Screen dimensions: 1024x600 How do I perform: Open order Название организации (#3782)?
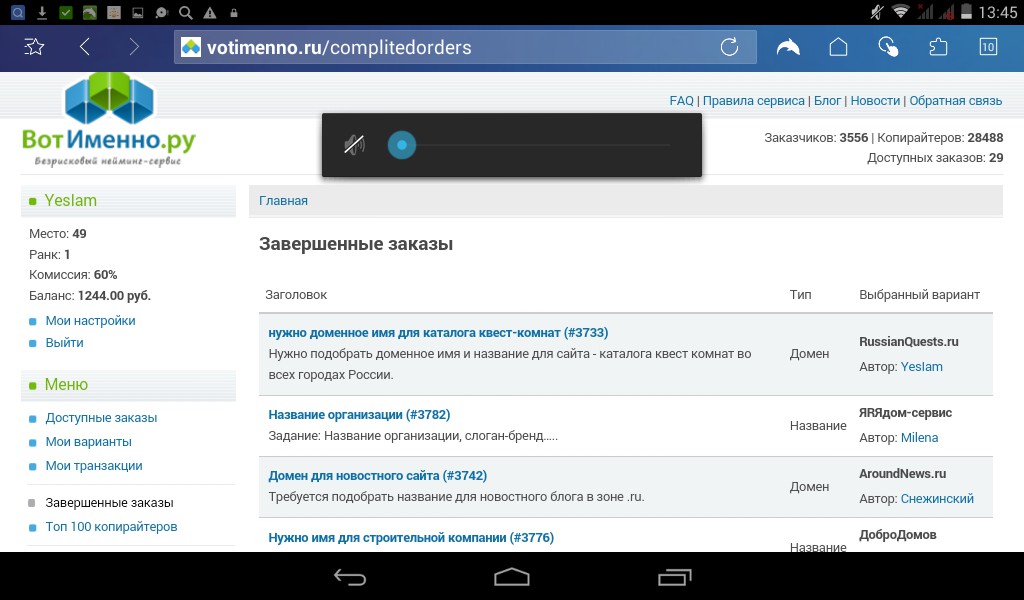(359, 415)
